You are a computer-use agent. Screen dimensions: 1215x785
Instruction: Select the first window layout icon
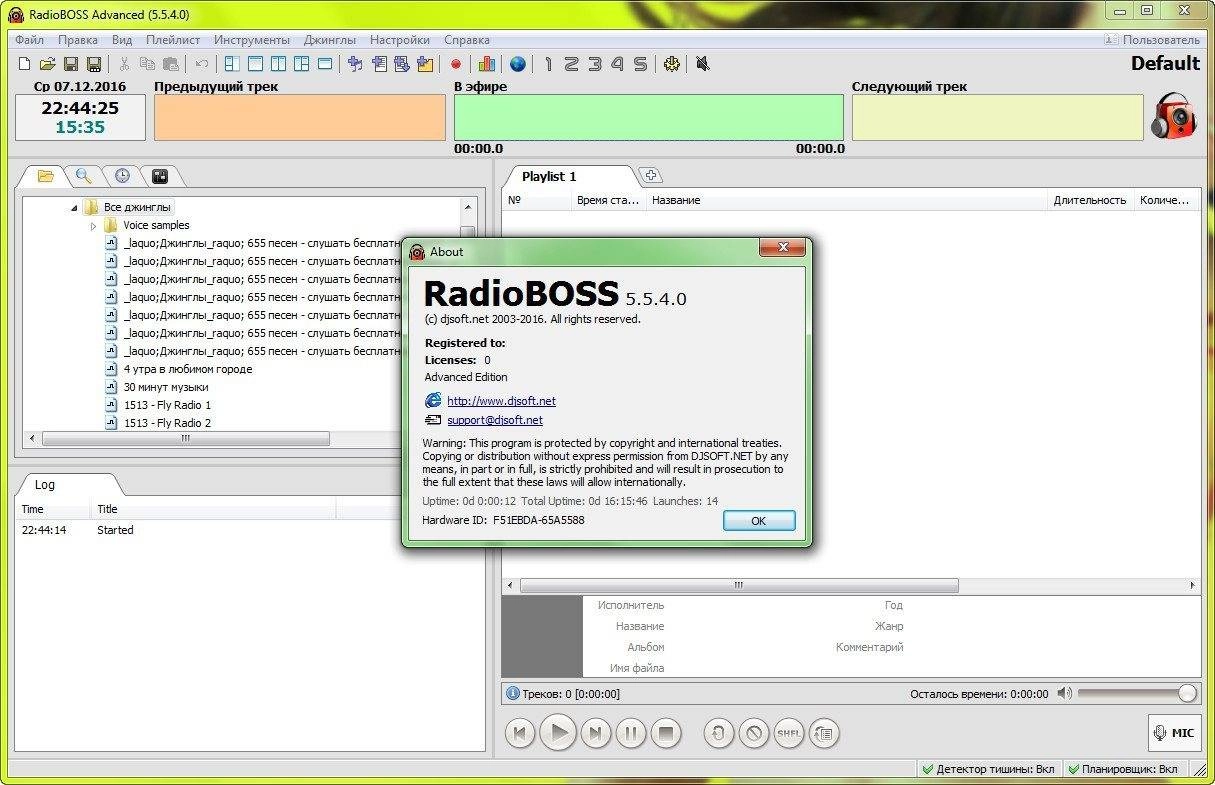coord(232,64)
